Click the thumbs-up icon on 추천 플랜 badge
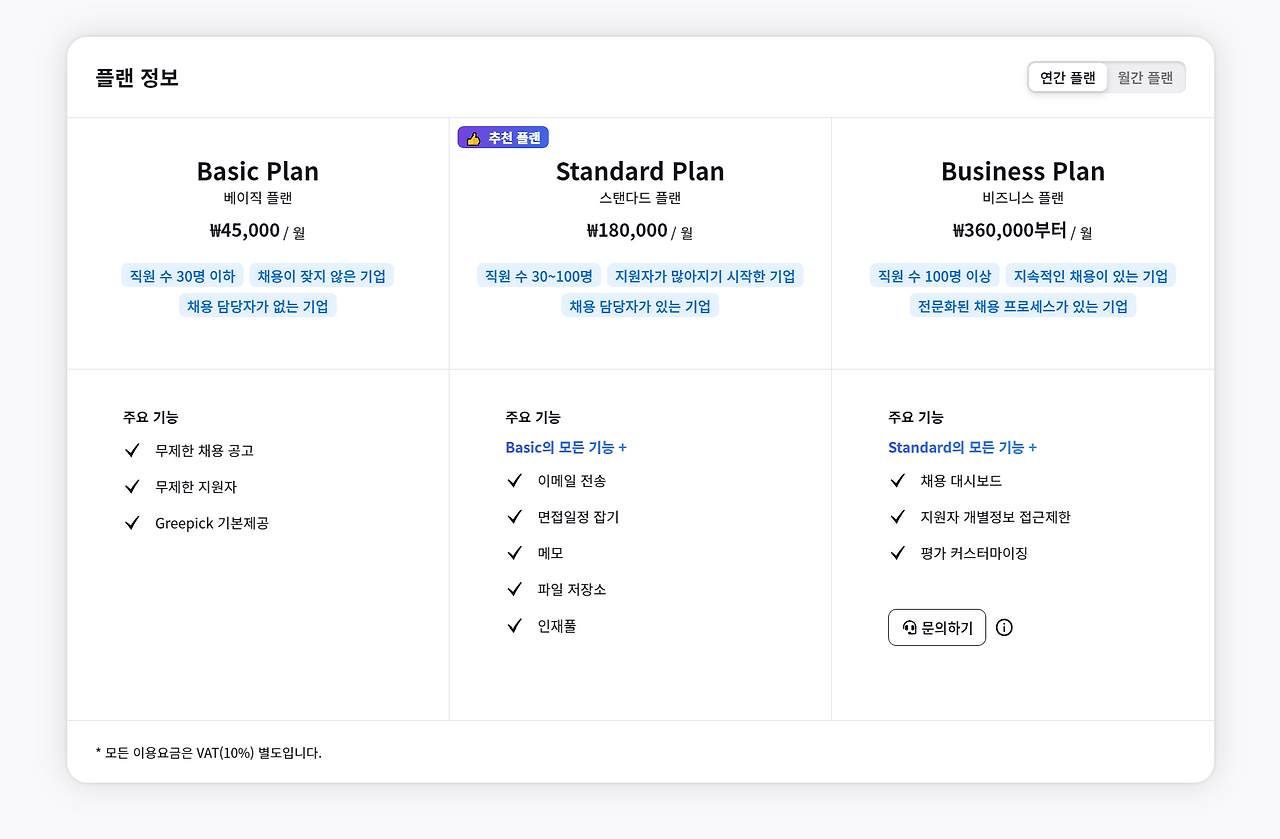This screenshot has width=1280, height=839. [474, 138]
